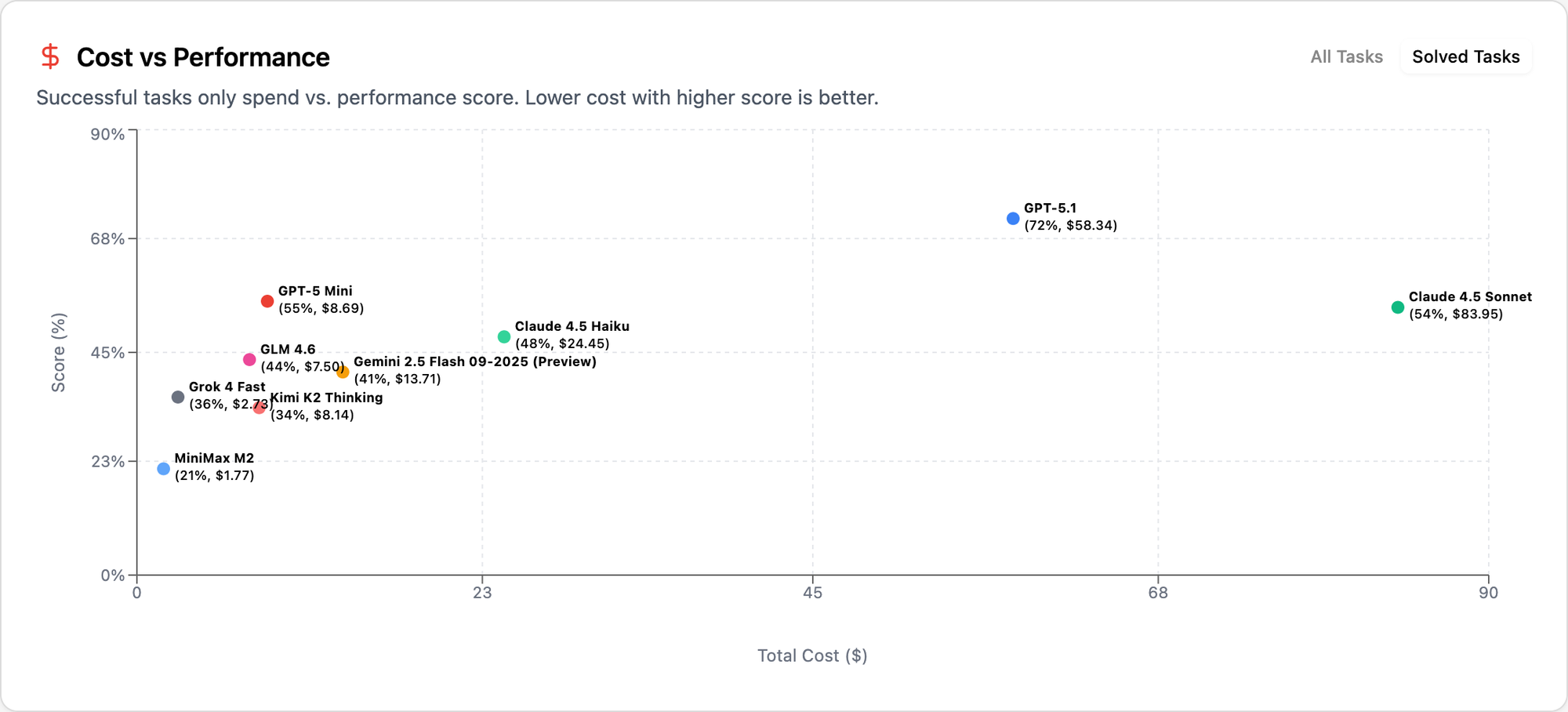Click the 45 x-axis tick label
Viewport: 1568px width, 712px height.
click(x=812, y=593)
